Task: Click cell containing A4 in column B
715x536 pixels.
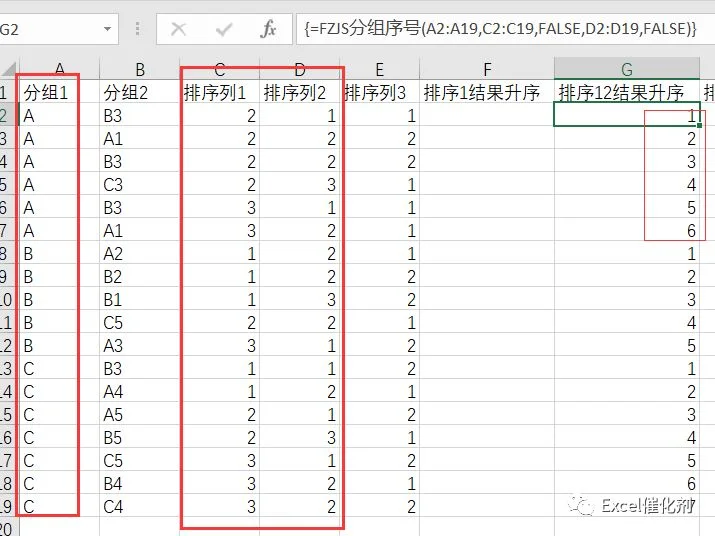Action: click(140, 391)
